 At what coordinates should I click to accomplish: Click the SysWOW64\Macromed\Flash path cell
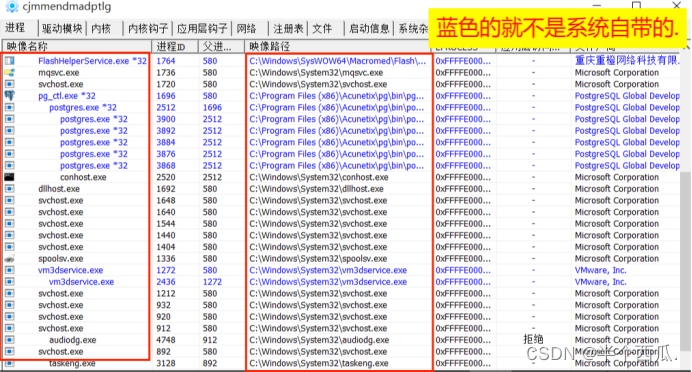click(338, 61)
